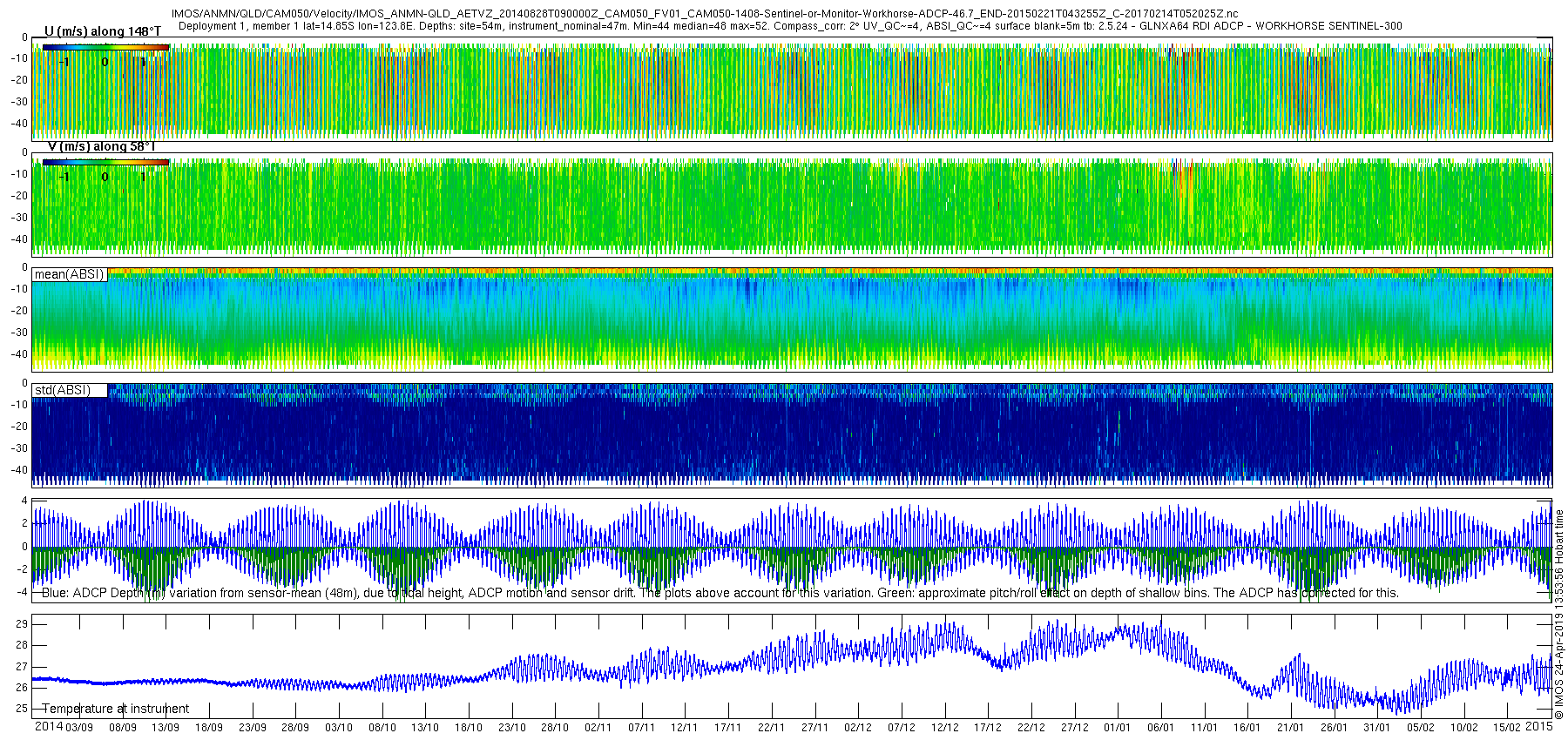The image size is (1568, 740).
Task: Click the '26' temperature axis label
Action: click(x=22, y=688)
